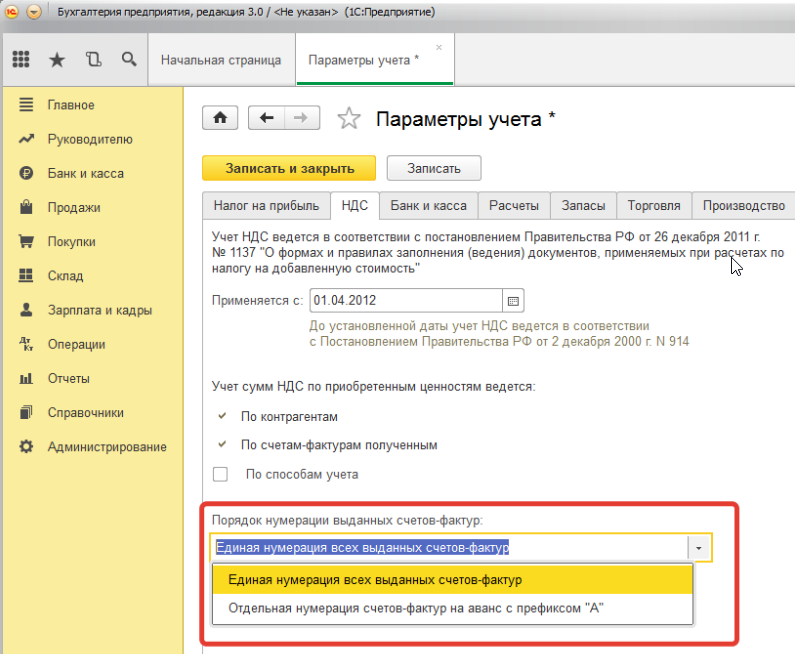Go to home page using house button
The height and width of the screenshot is (654, 795).
220,118
